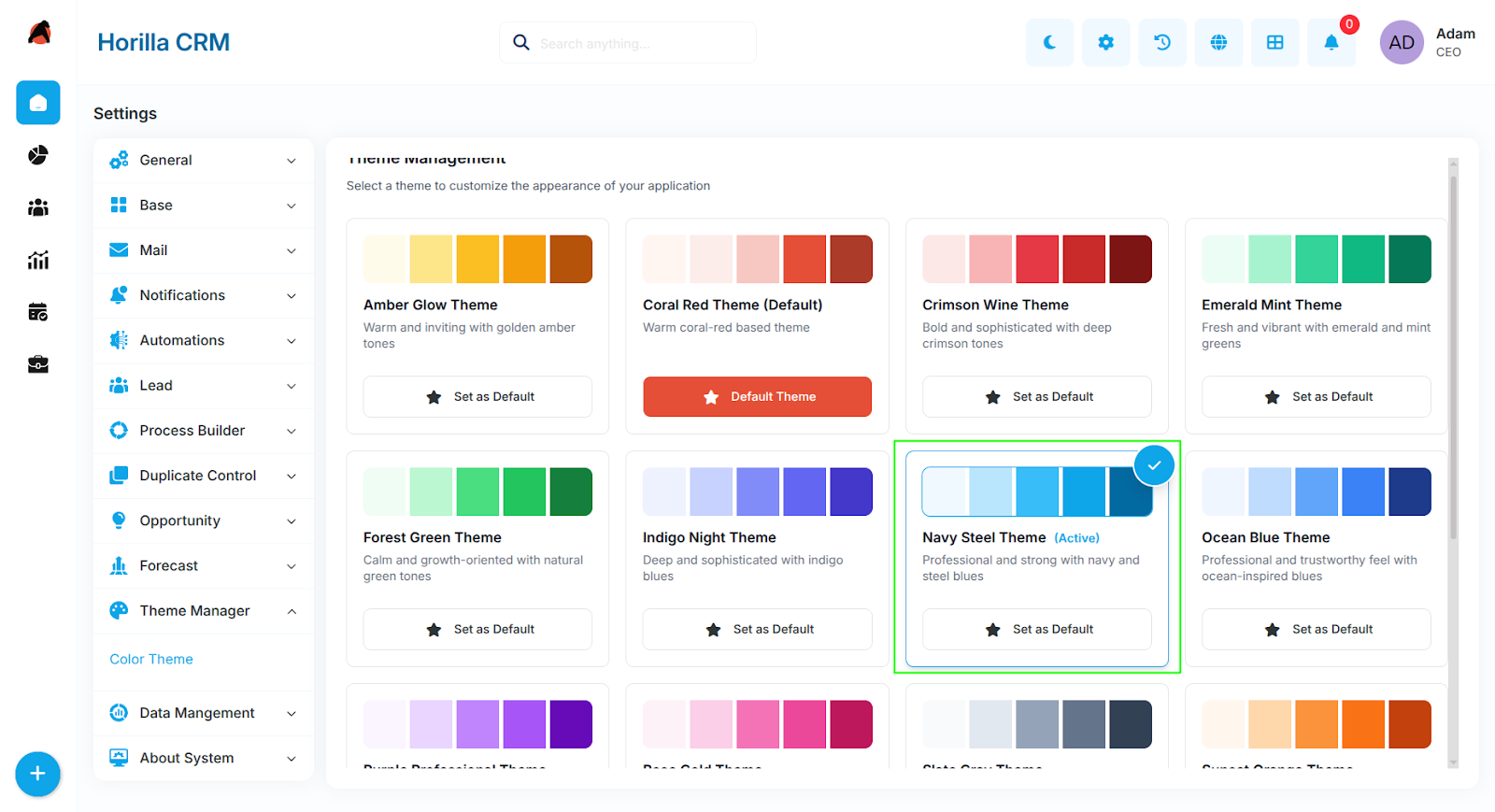Open pie chart dashboard sidebar icon
This screenshot has height=812, width=1495.
[x=38, y=155]
